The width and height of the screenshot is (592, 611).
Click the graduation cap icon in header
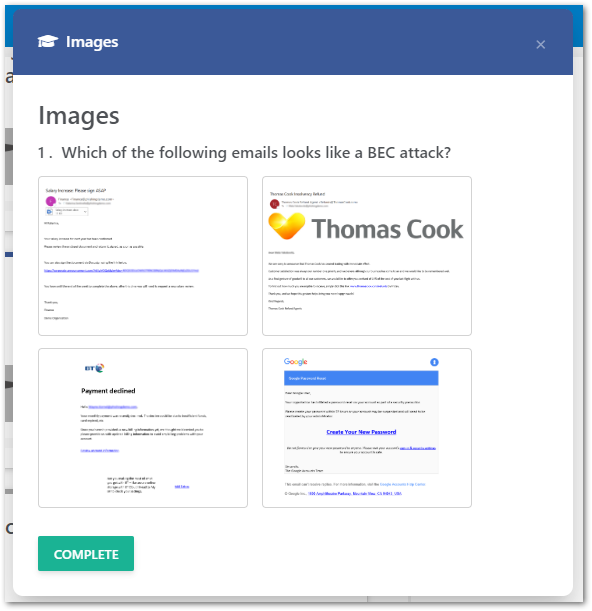[x=48, y=41]
